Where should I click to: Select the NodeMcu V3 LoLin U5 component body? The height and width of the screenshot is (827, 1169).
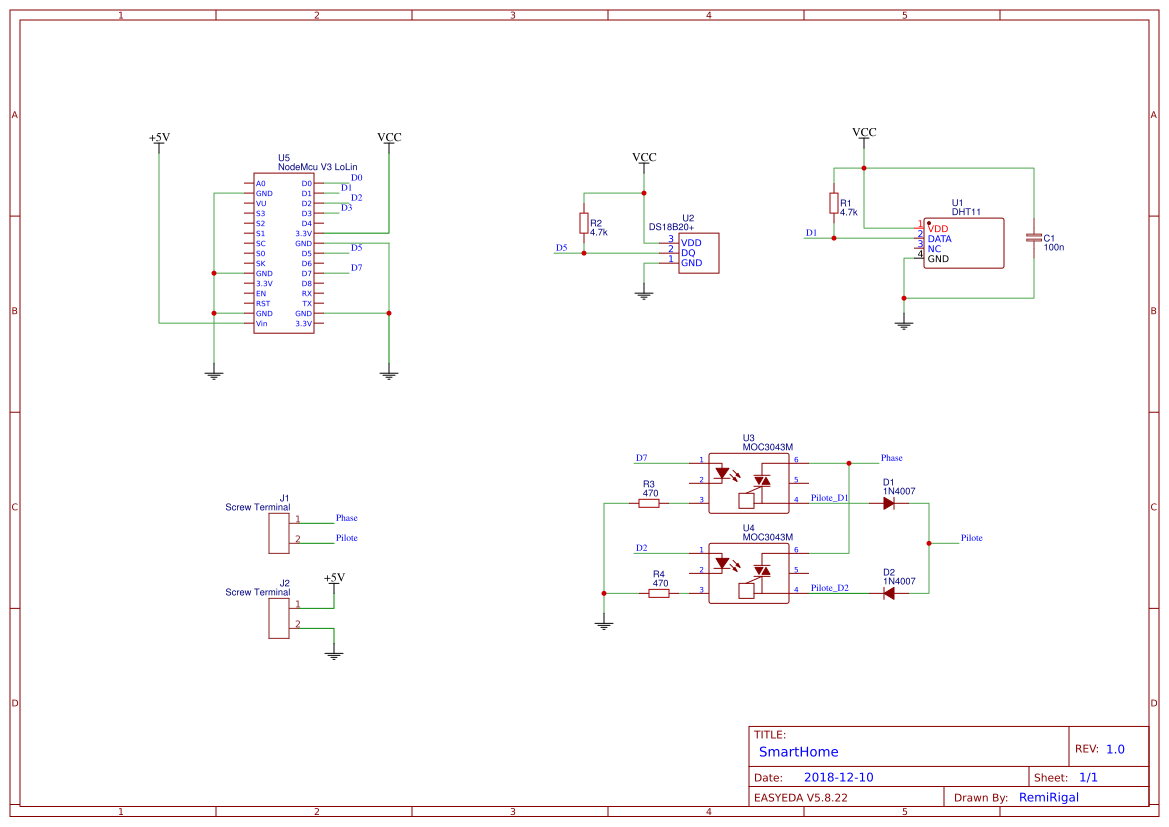coord(283,254)
